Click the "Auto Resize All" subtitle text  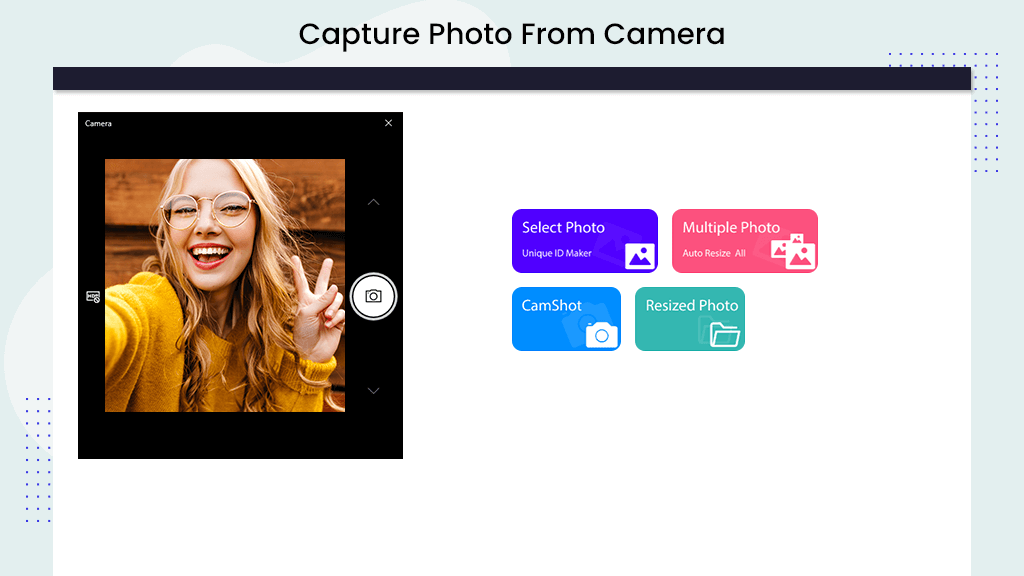[714, 253]
